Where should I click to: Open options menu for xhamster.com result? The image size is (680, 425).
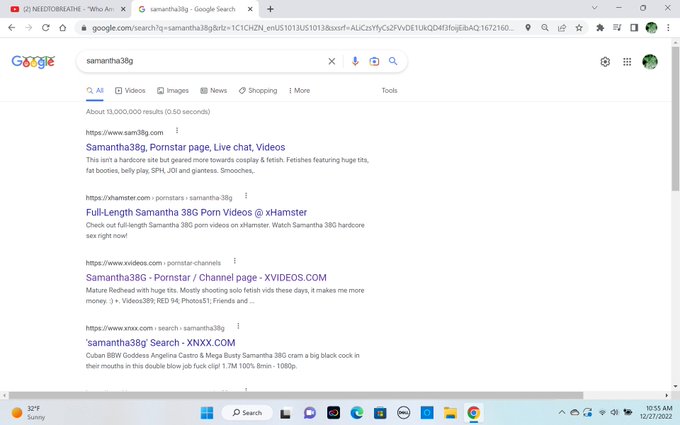click(x=246, y=196)
